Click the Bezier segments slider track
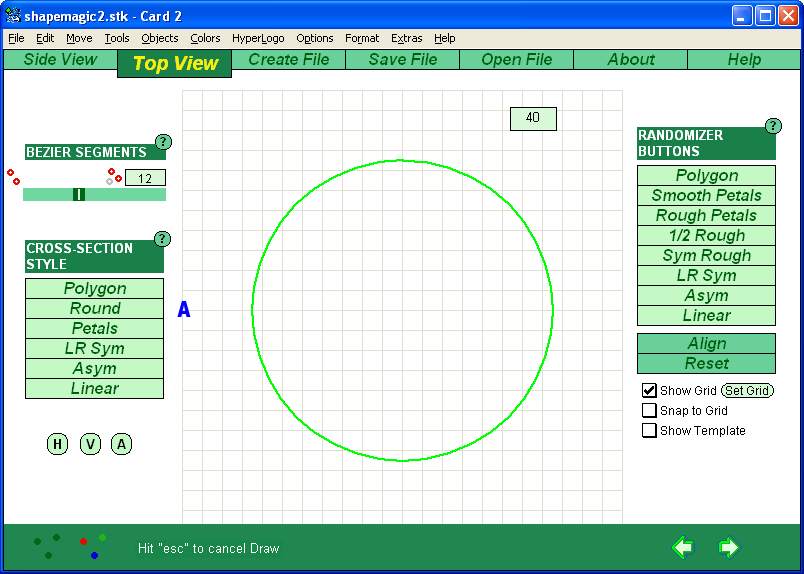The width and height of the screenshot is (804, 574). (120, 194)
